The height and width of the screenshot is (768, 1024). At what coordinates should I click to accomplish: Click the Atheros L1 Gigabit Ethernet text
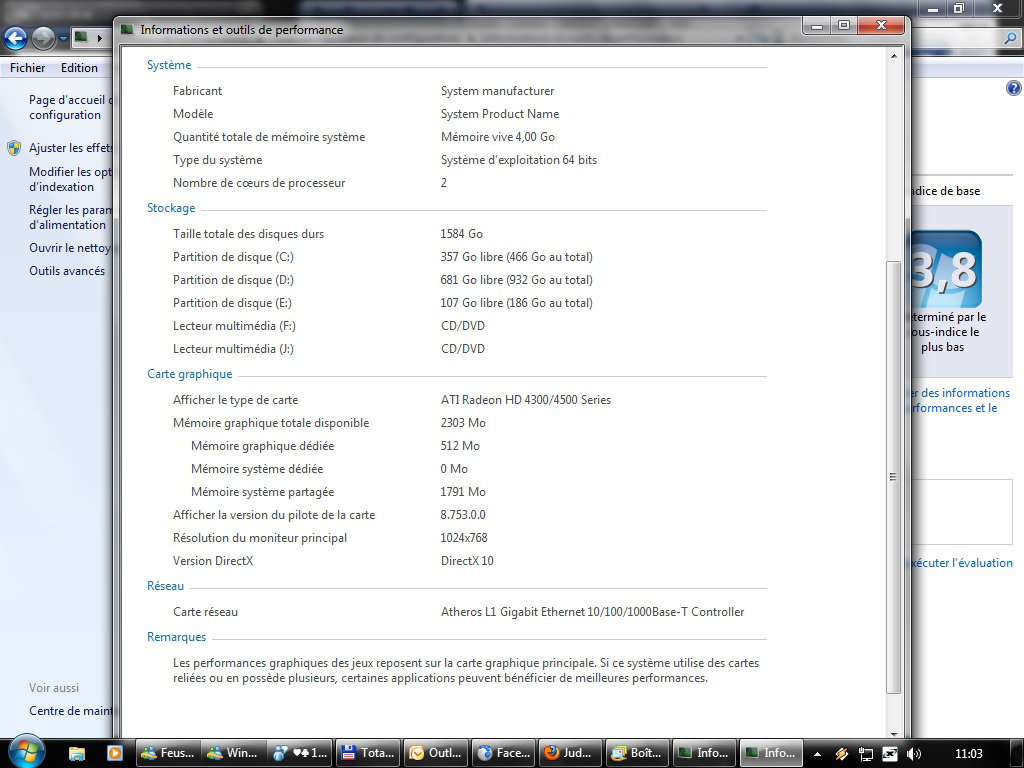click(592, 612)
